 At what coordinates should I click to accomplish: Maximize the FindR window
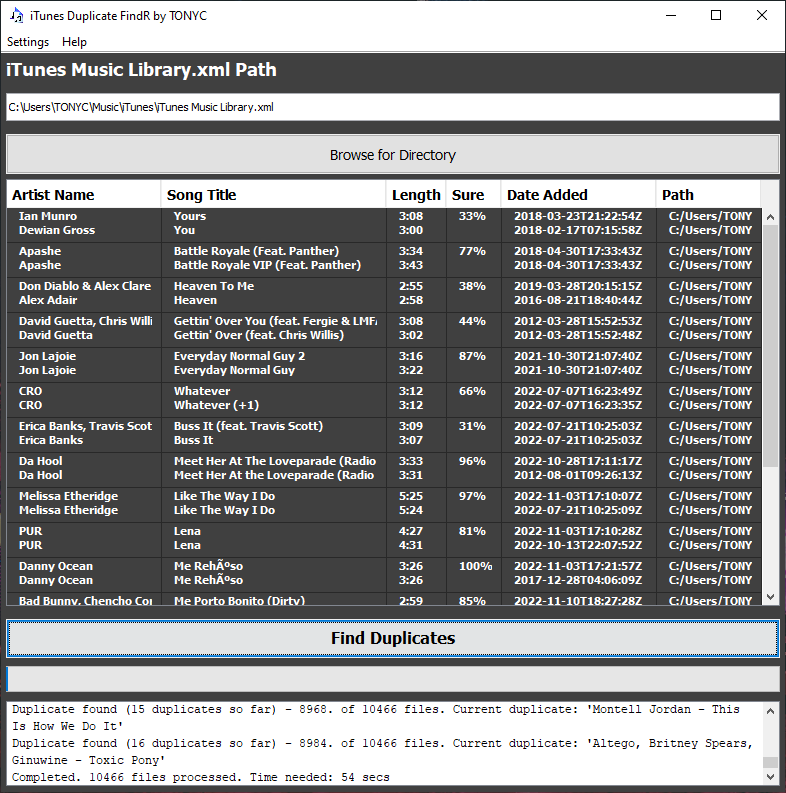coord(716,16)
